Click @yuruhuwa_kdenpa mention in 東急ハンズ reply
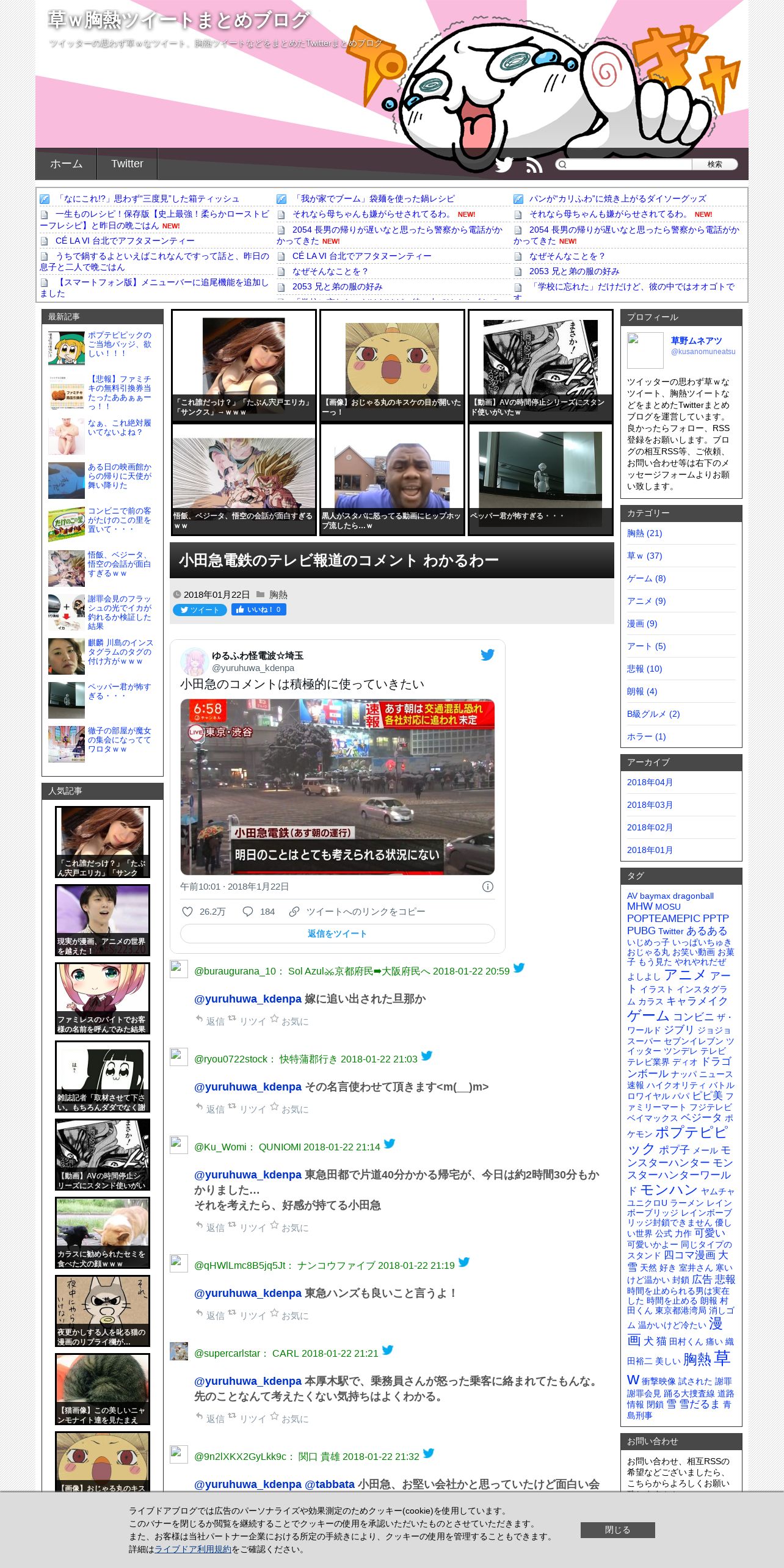 (248, 1293)
